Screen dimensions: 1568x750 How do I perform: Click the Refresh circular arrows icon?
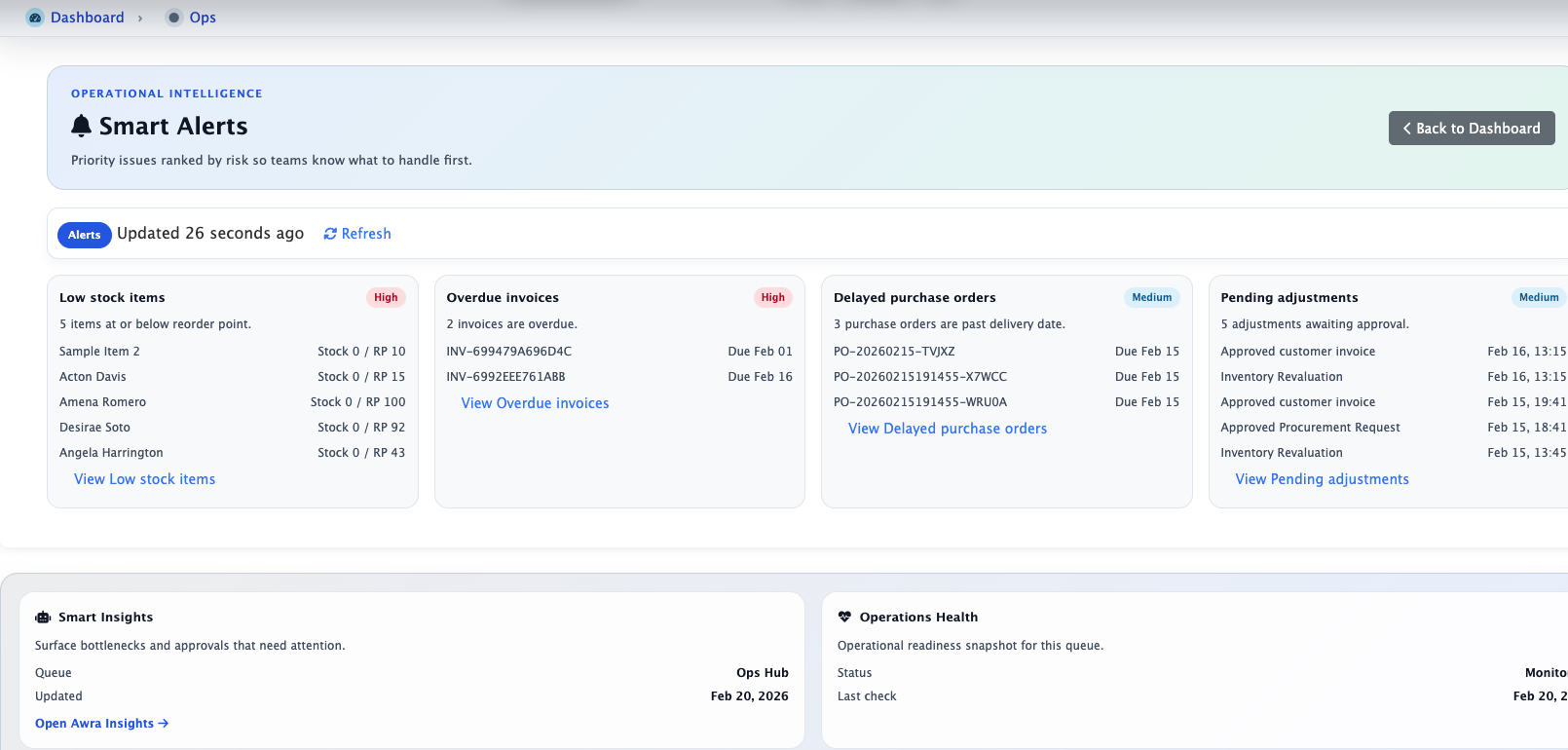[x=330, y=234]
